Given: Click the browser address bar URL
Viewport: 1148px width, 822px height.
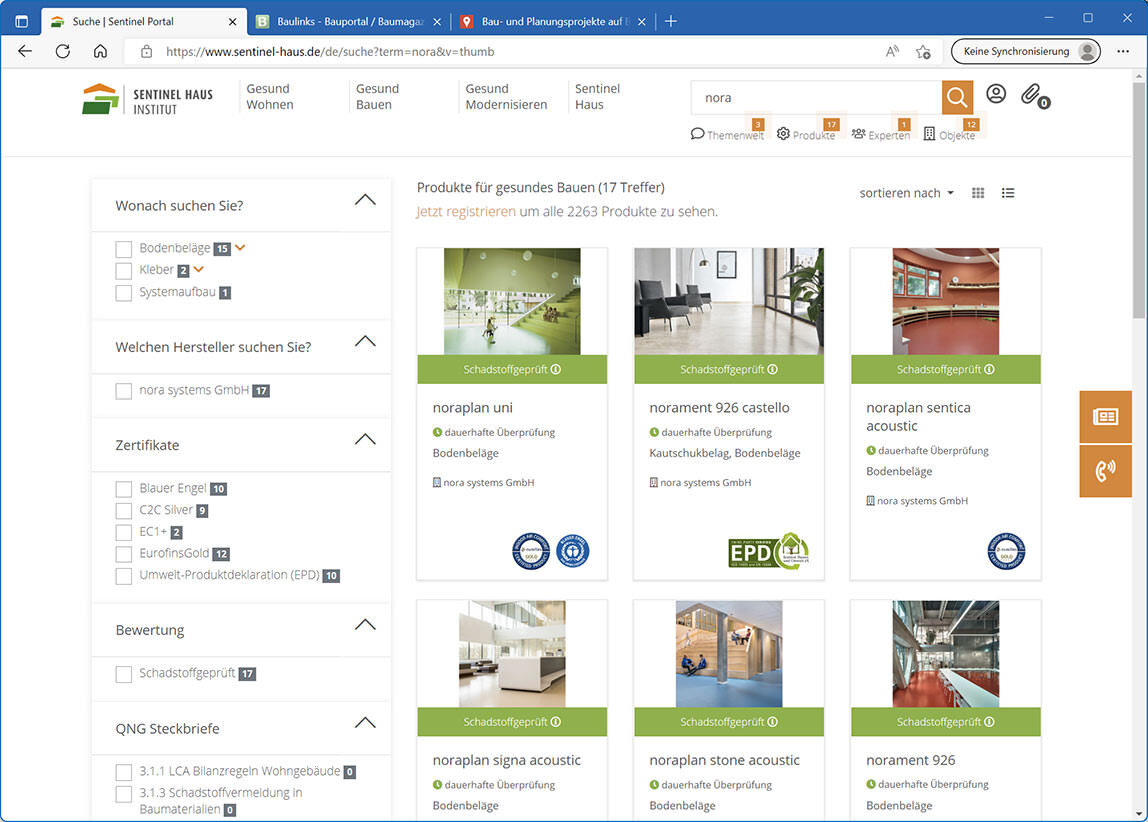Looking at the screenshot, I should [x=330, y=51].
